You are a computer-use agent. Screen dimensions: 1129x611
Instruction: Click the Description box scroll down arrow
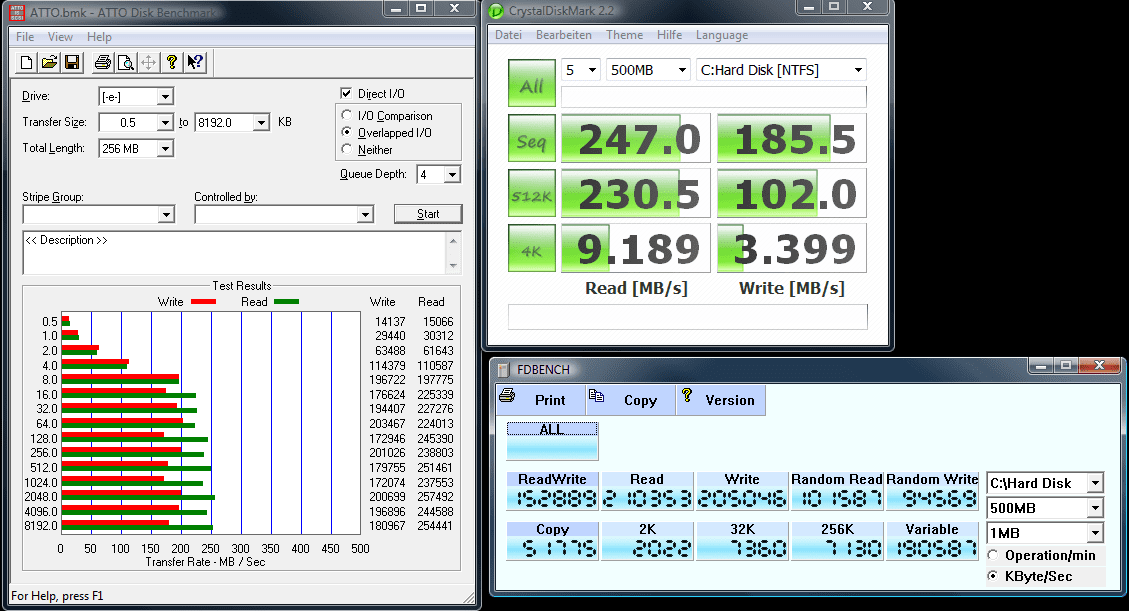(453, 266)
